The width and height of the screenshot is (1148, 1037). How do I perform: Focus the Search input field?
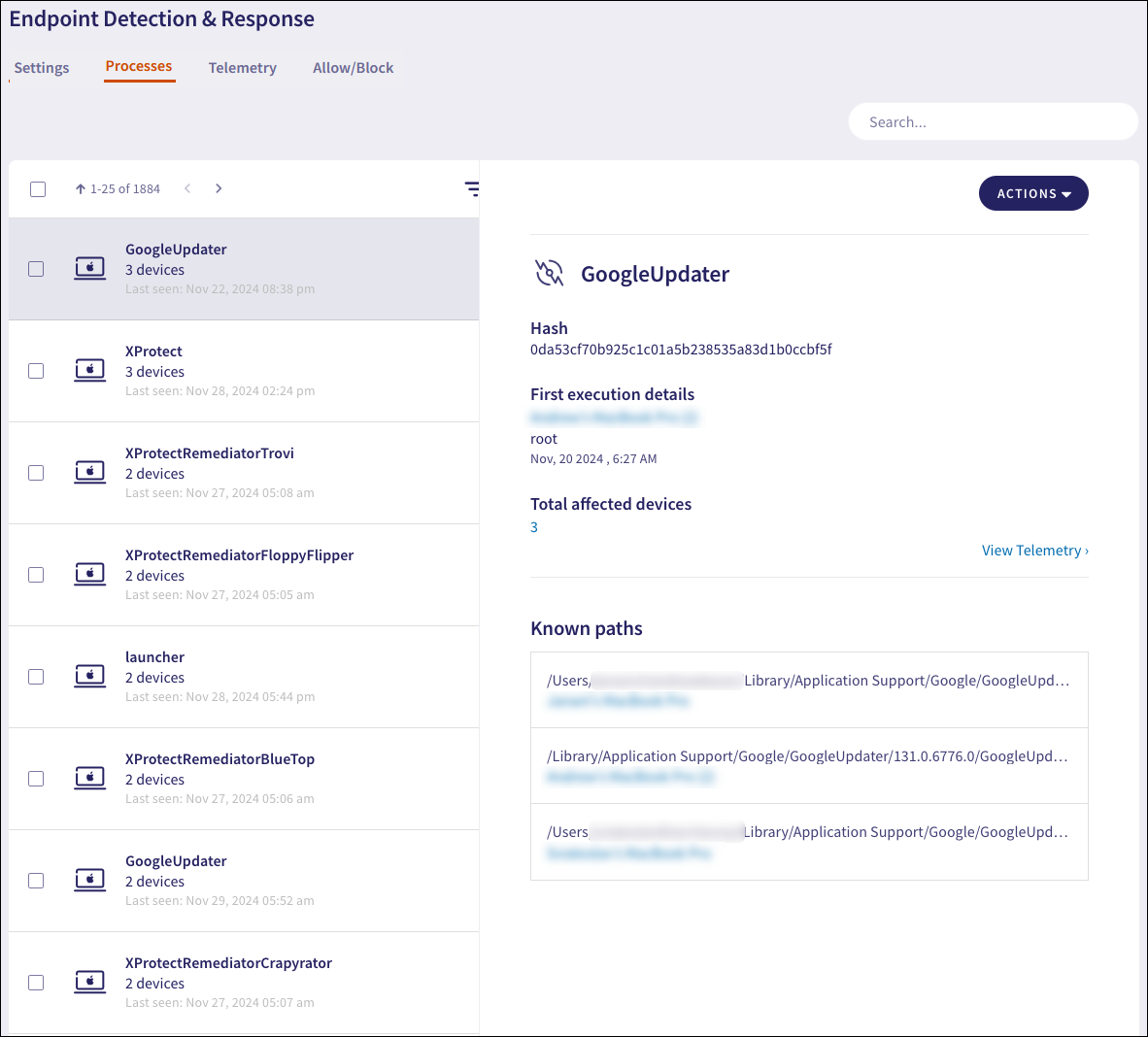993,122
